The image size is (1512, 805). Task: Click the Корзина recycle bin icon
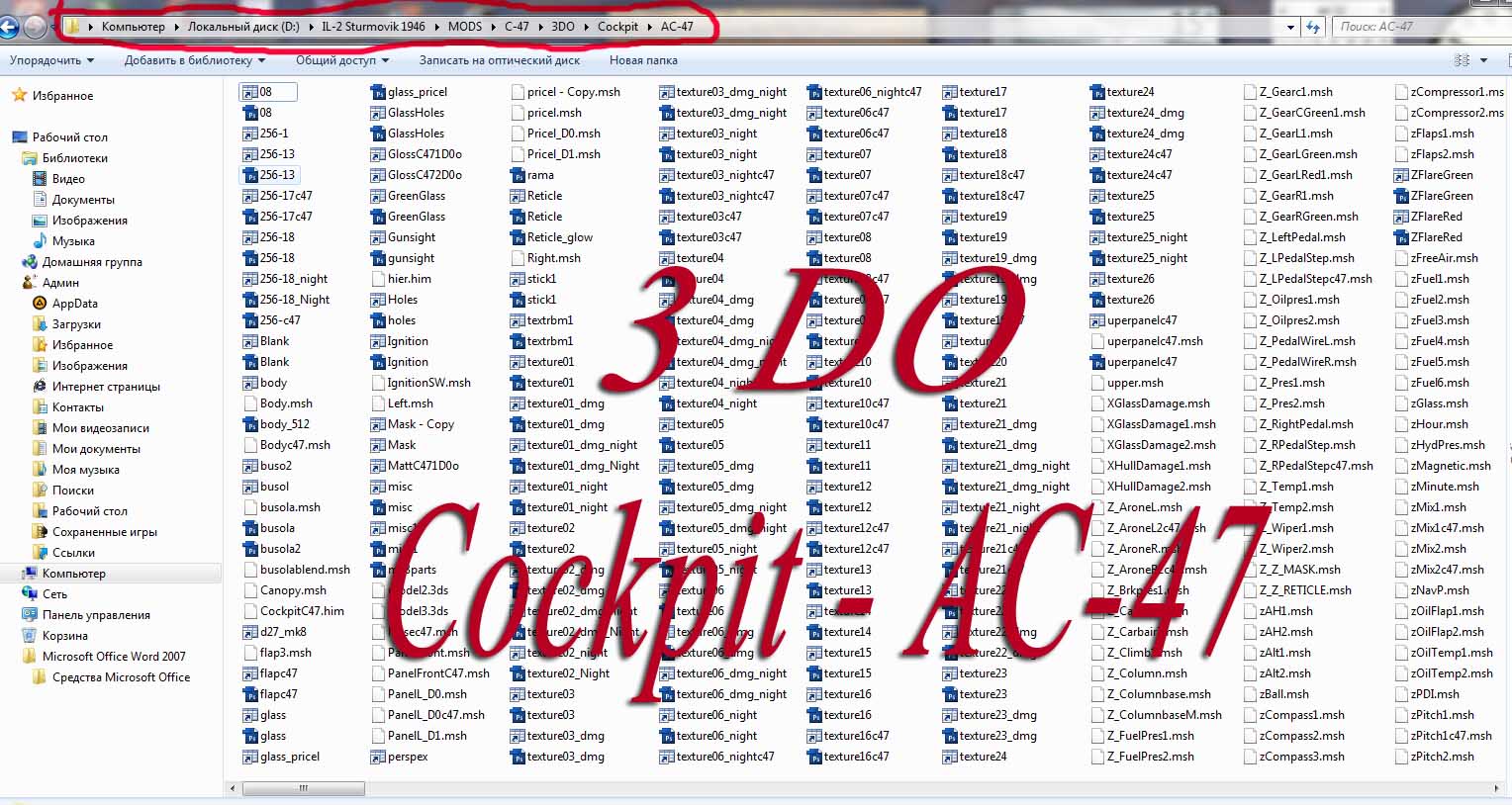pyautogui.click(x=30, y=636)
